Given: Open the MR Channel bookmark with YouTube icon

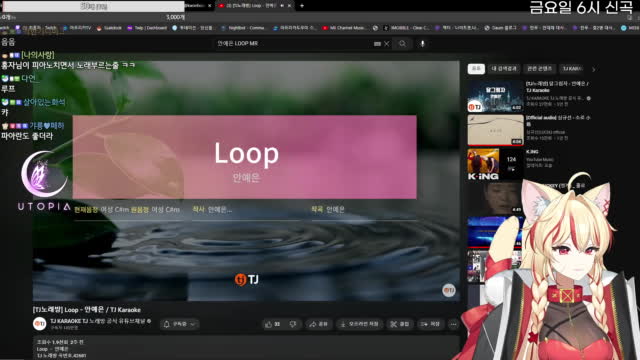Looking at the screenshot, I should 344,28.
